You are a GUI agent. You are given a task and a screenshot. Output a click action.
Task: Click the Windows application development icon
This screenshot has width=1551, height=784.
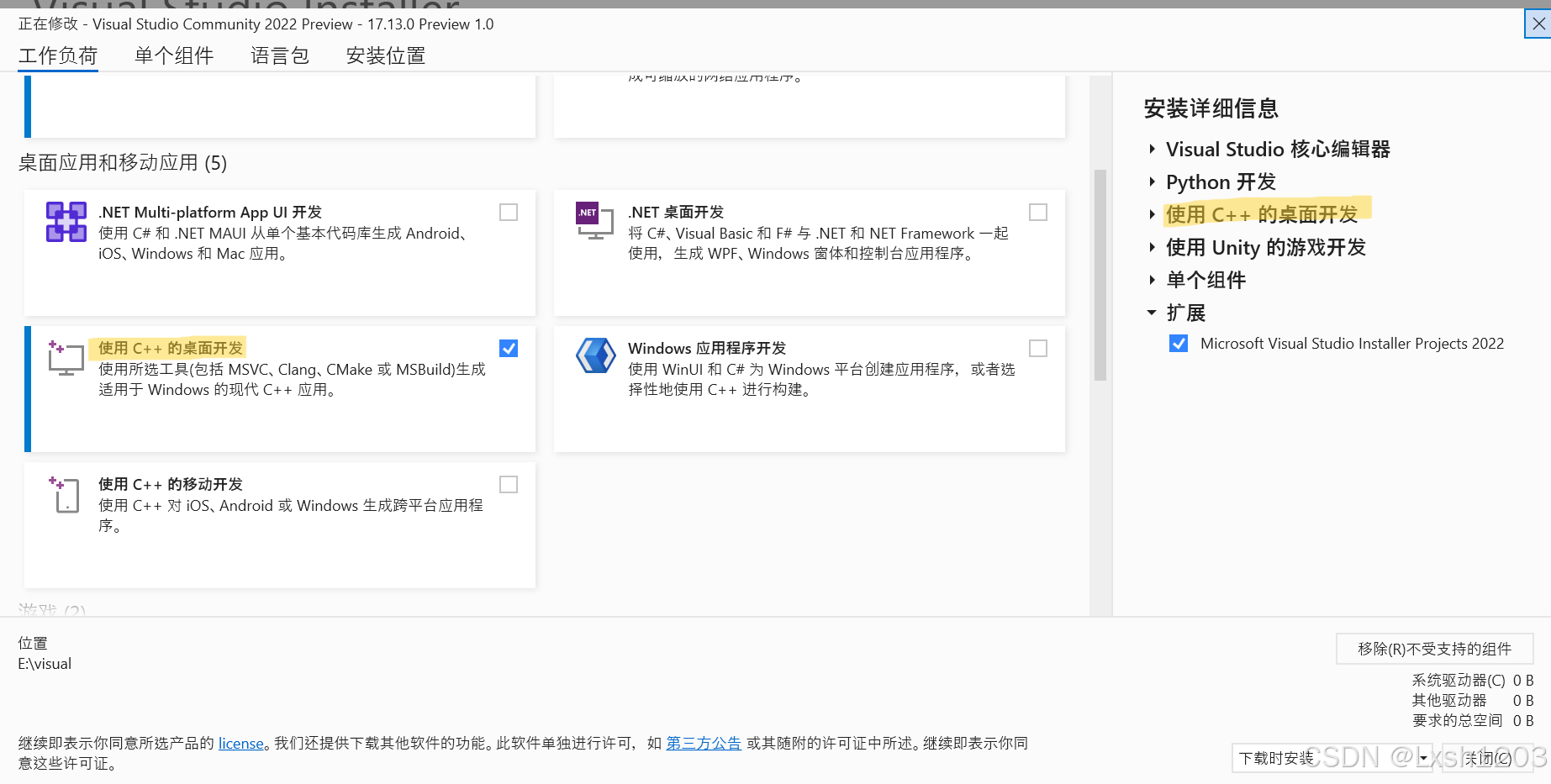(595, 355)
